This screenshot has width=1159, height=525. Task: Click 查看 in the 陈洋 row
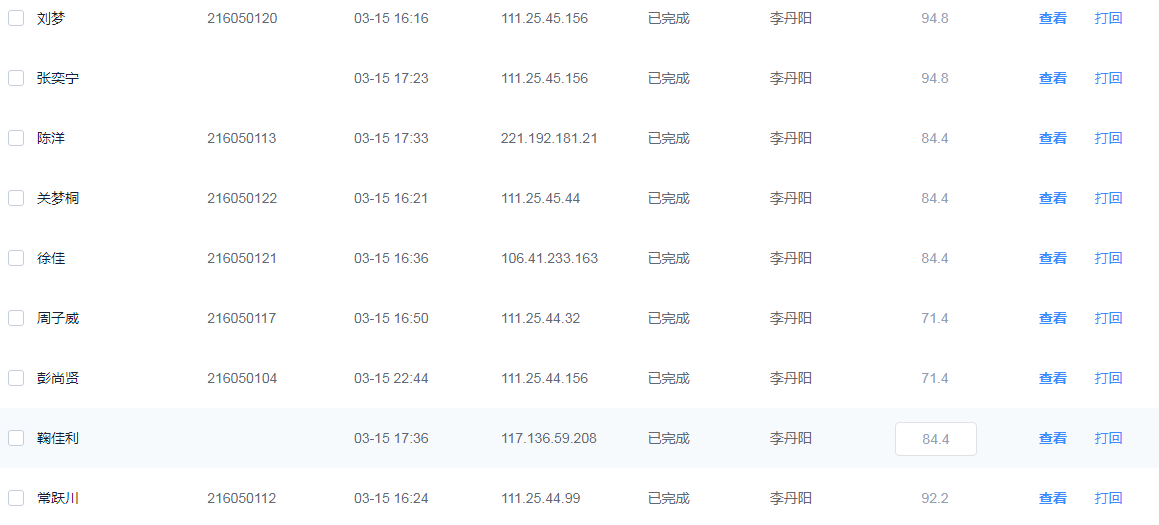(1052, 138)
